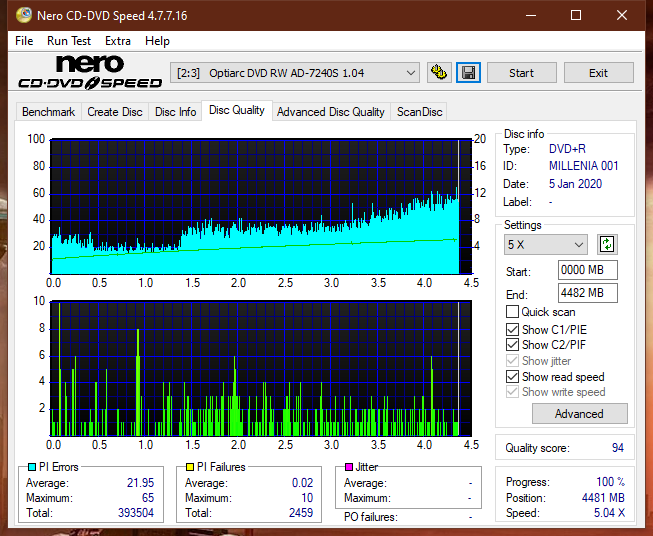Click the End position field 4482 MB

588,293
